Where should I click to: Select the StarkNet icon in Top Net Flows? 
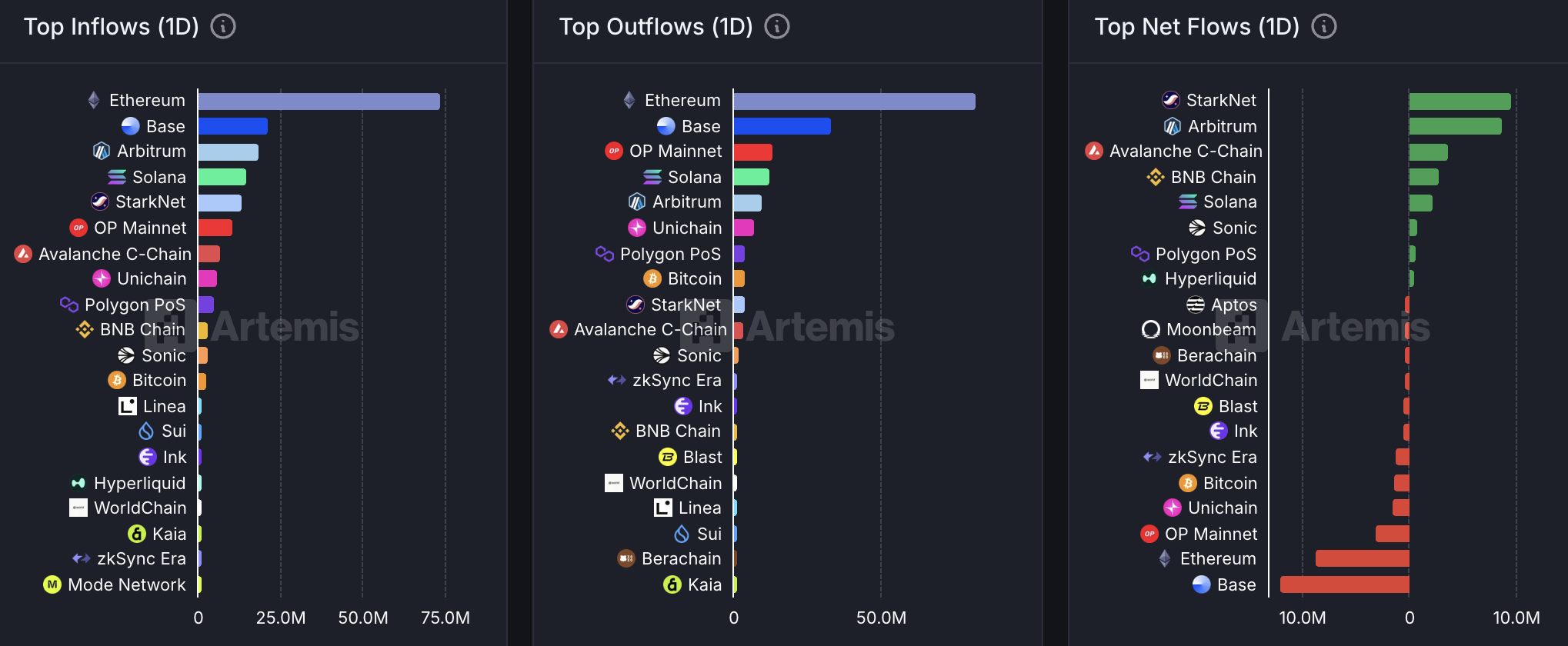[1171, 100]
